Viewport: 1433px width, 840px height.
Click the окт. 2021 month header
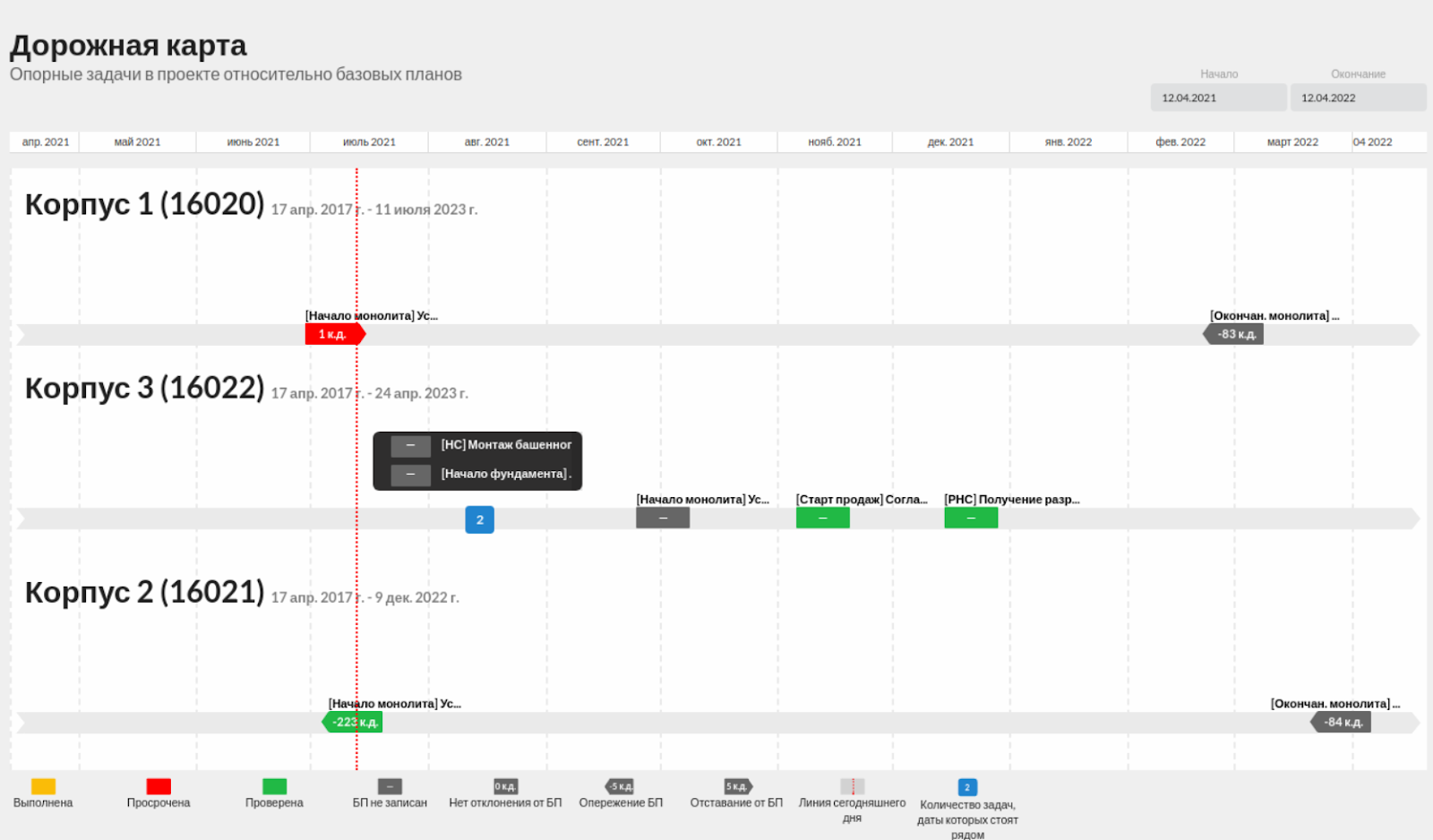click(x=719, y=142)
